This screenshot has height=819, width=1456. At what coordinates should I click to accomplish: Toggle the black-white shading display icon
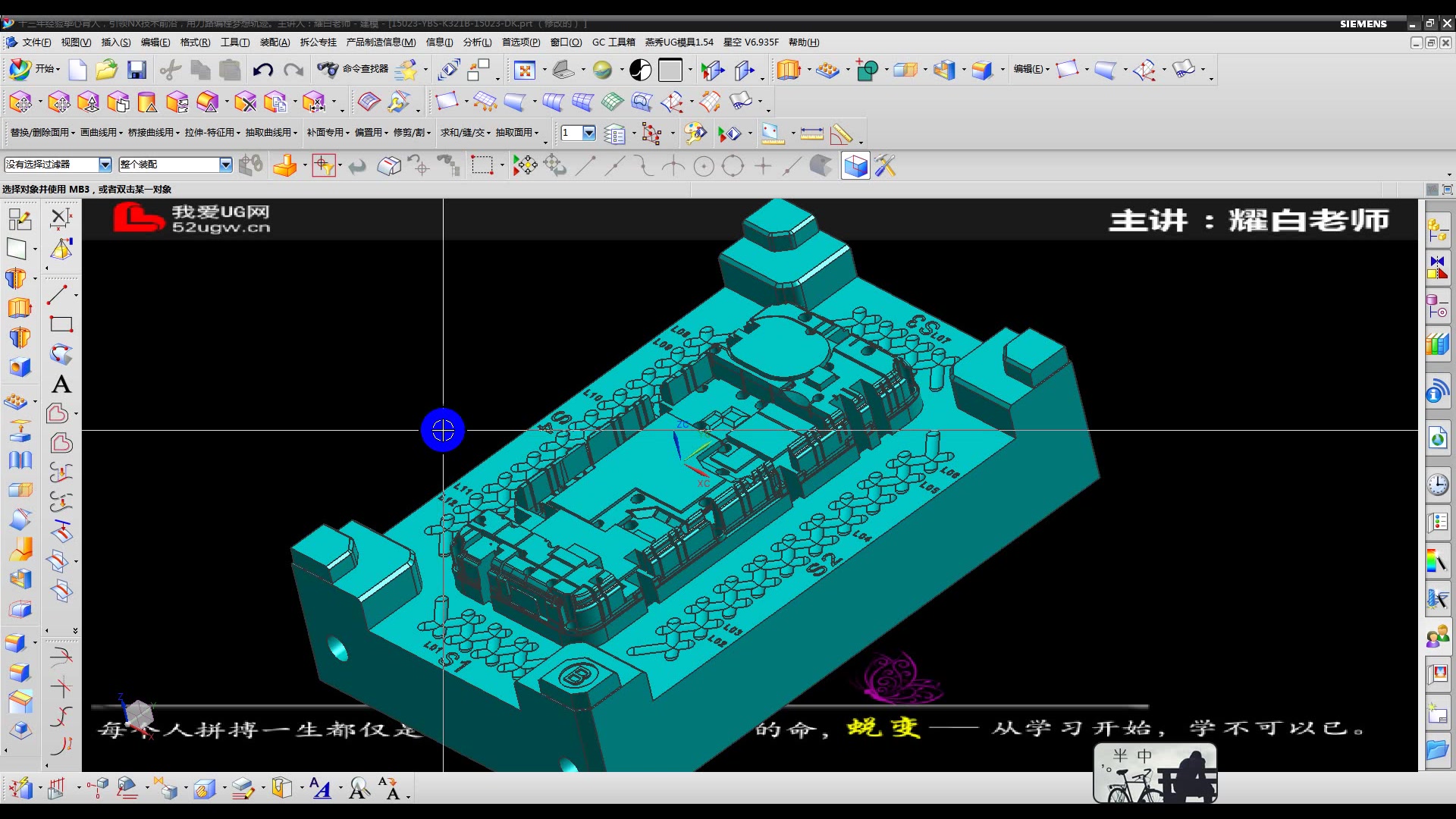[640, 71]
